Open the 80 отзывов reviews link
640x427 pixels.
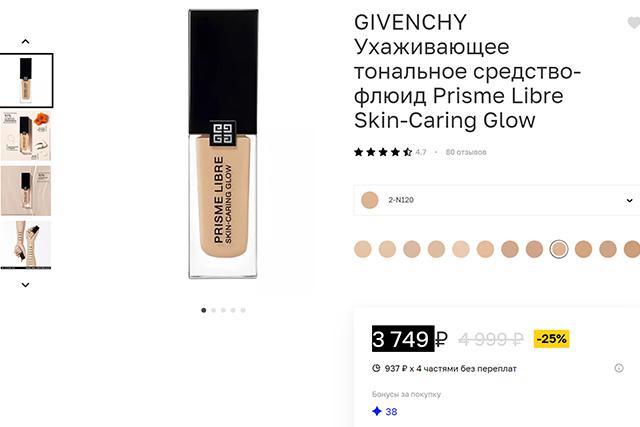pyautogui.click(x=466, y=152)
